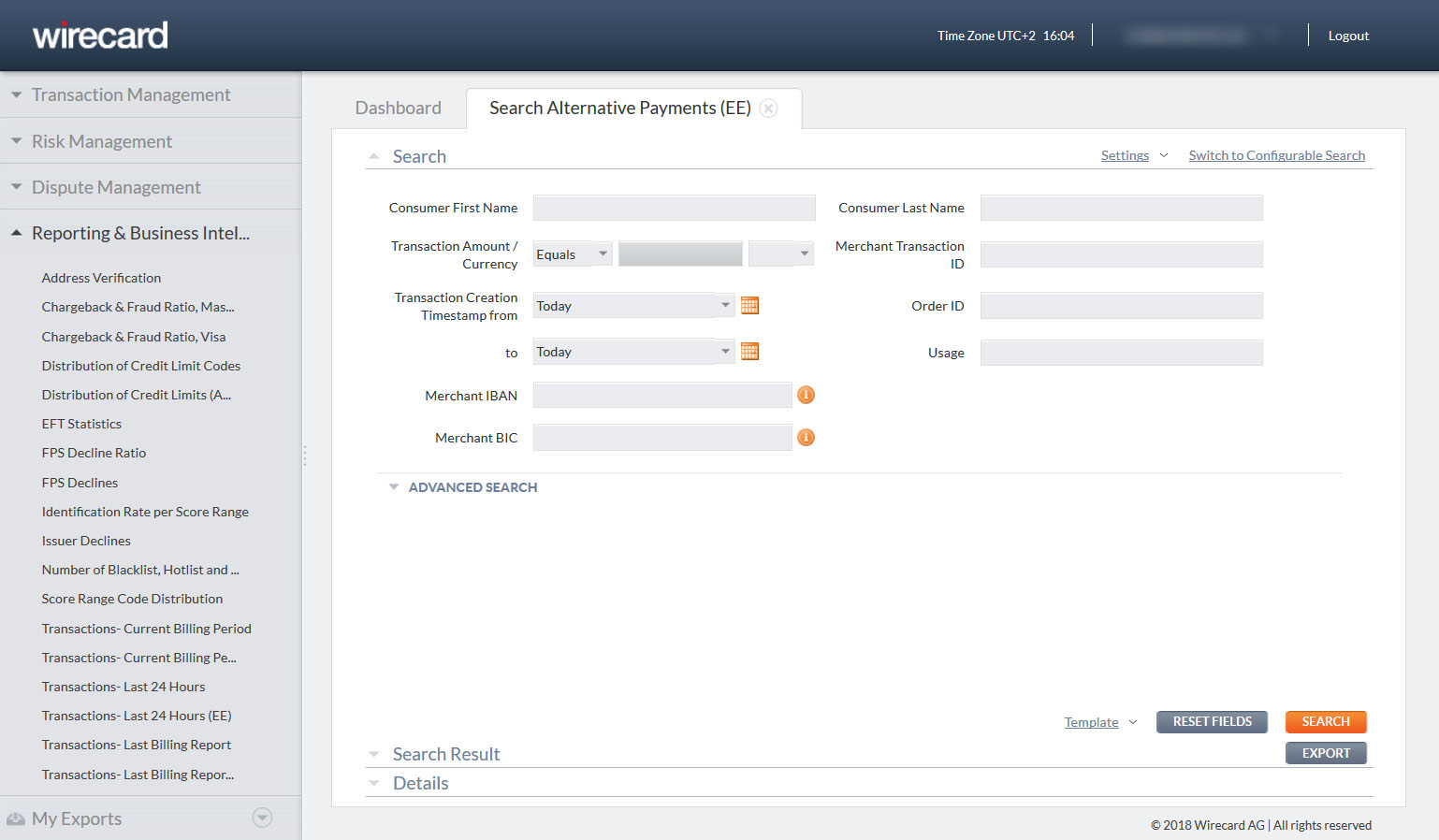The image size is (1439, 840).
Task: Open Chargeback & Fraud Ratio, Mas... report
Action: click(138, 307)
